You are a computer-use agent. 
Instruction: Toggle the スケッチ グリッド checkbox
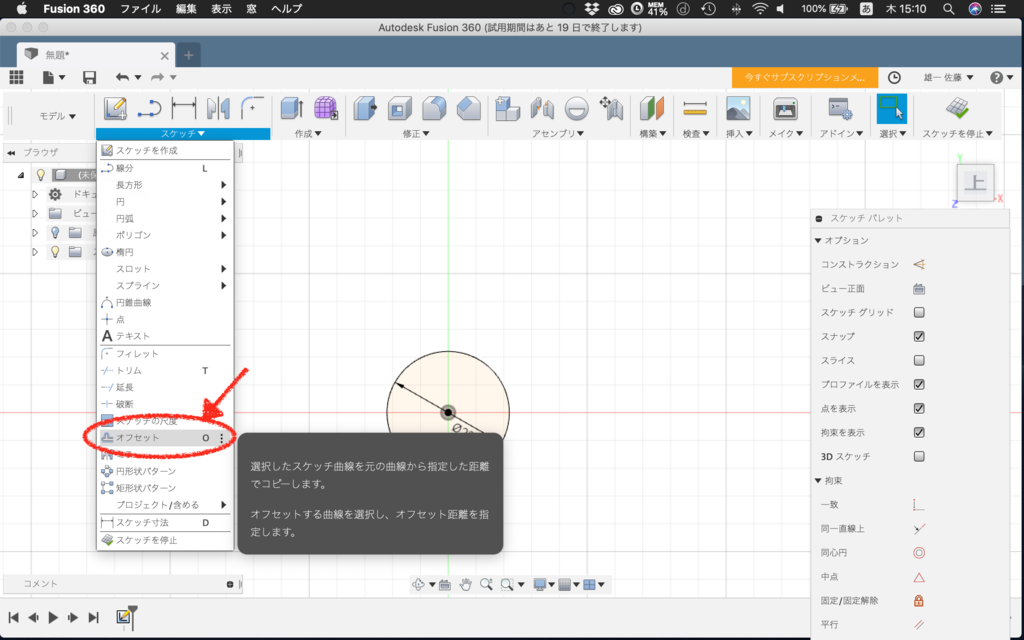pos(919,312)
